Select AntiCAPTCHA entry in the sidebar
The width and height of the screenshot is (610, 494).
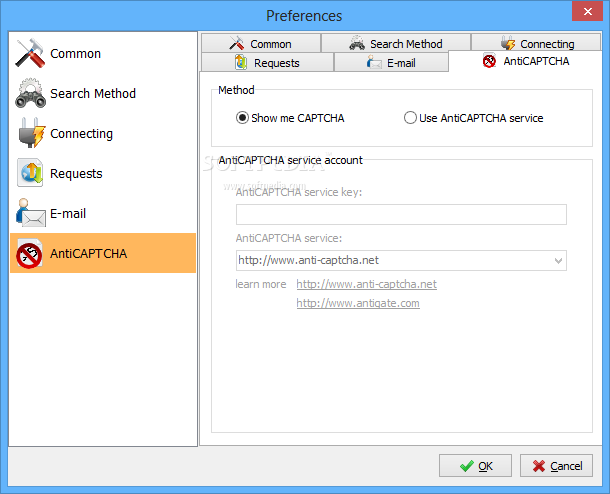103,253
